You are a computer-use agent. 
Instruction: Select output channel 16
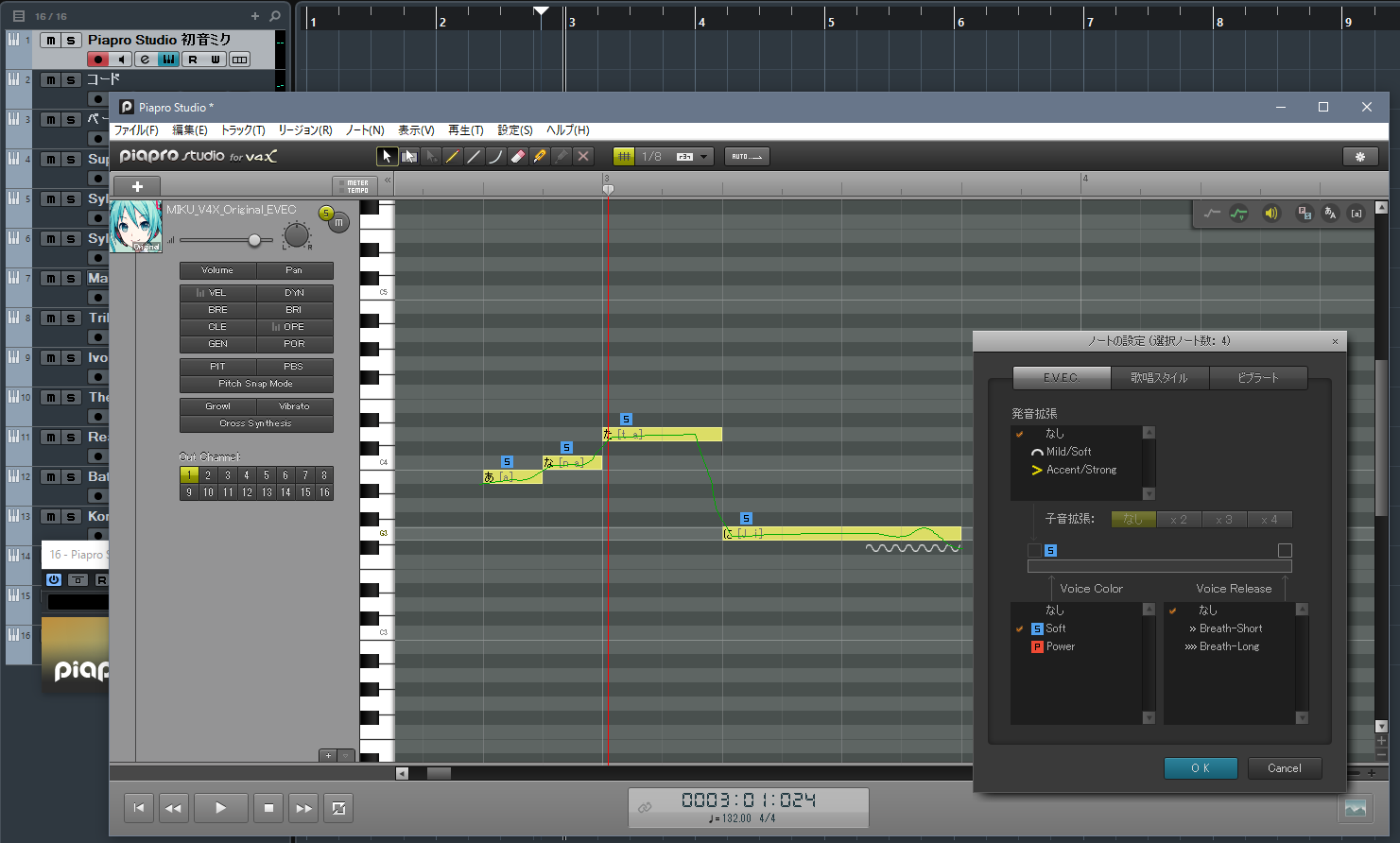click(324, 492)
